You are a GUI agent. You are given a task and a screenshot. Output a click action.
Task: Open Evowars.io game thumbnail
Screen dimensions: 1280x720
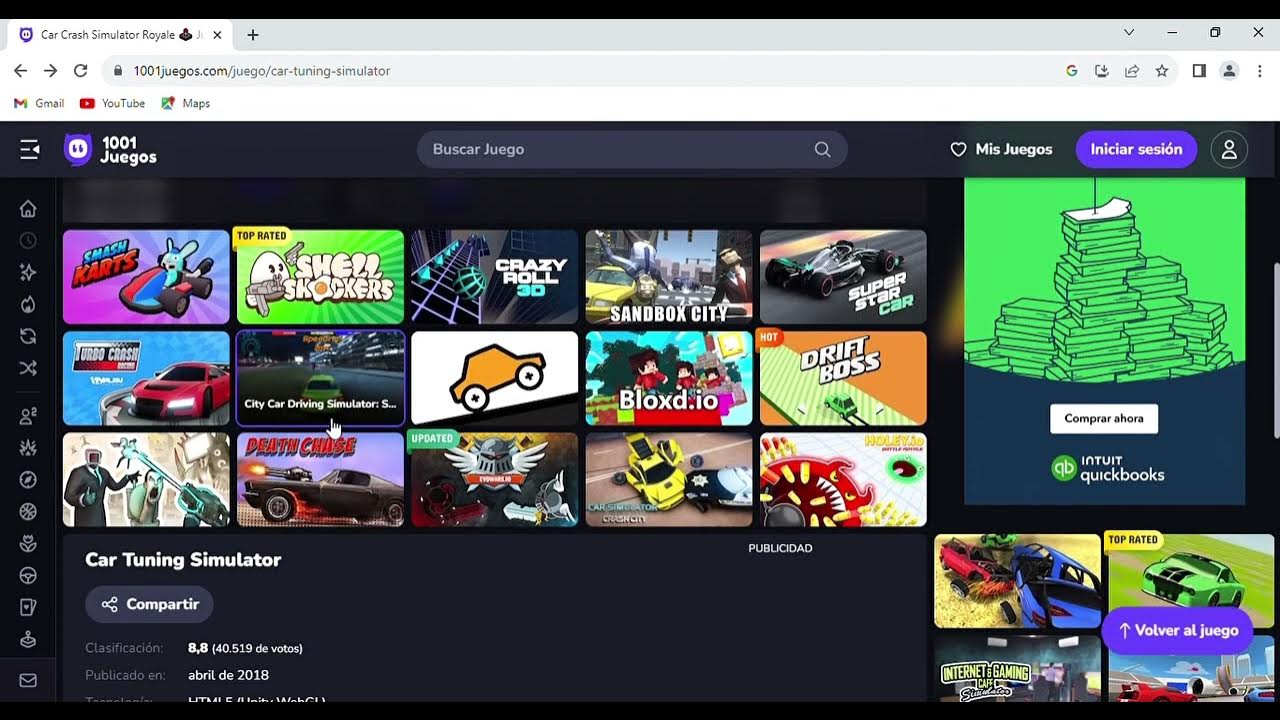point(494,479)
